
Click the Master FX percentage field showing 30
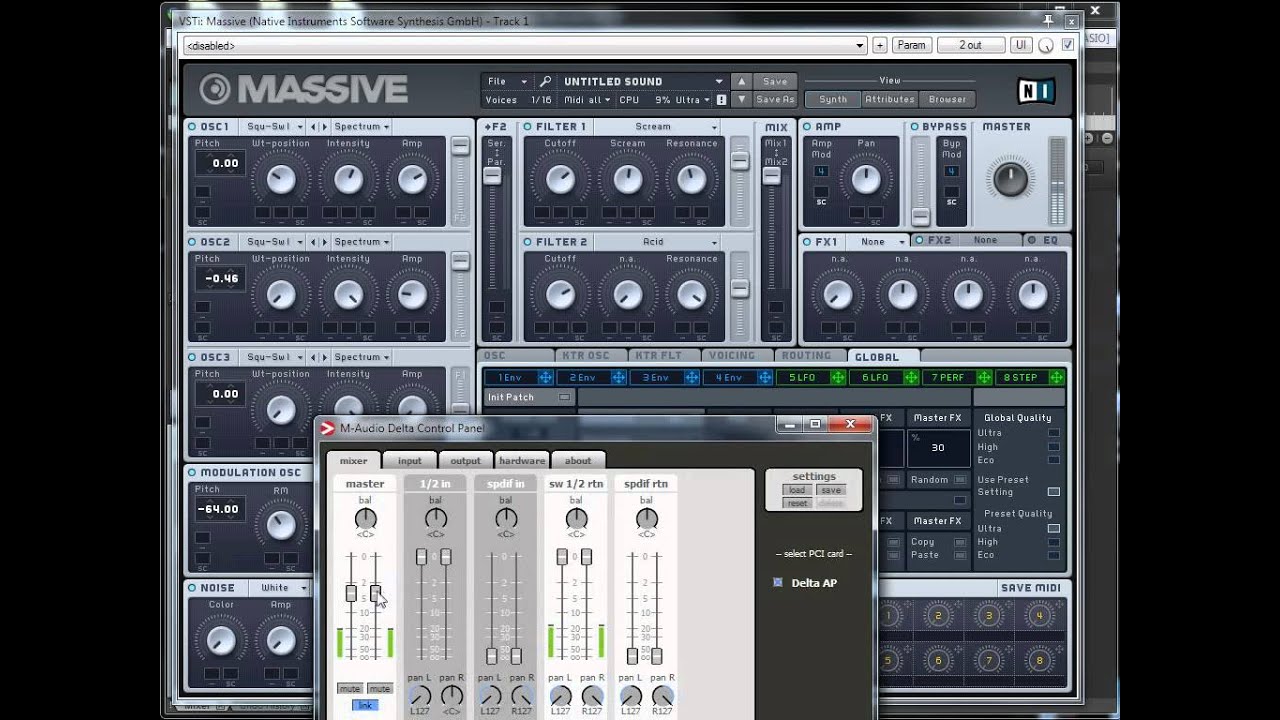tap(938, 448)
